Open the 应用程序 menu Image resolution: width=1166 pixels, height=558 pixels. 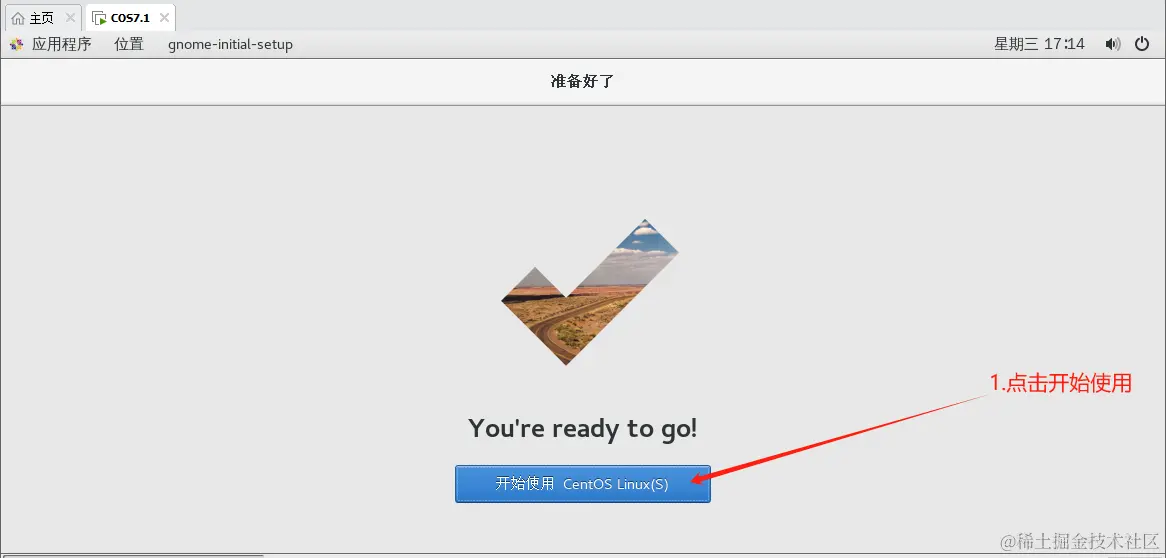[61, 45]
